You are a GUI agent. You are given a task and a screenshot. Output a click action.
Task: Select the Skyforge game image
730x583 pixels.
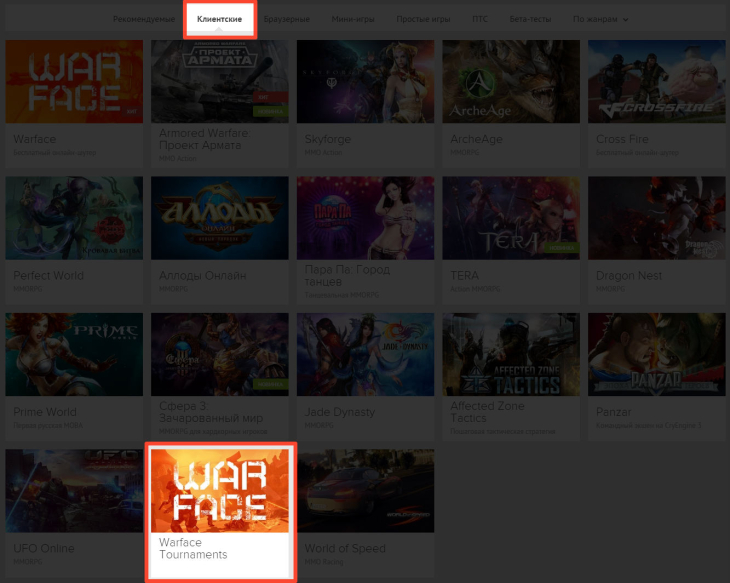coord(365,81)
